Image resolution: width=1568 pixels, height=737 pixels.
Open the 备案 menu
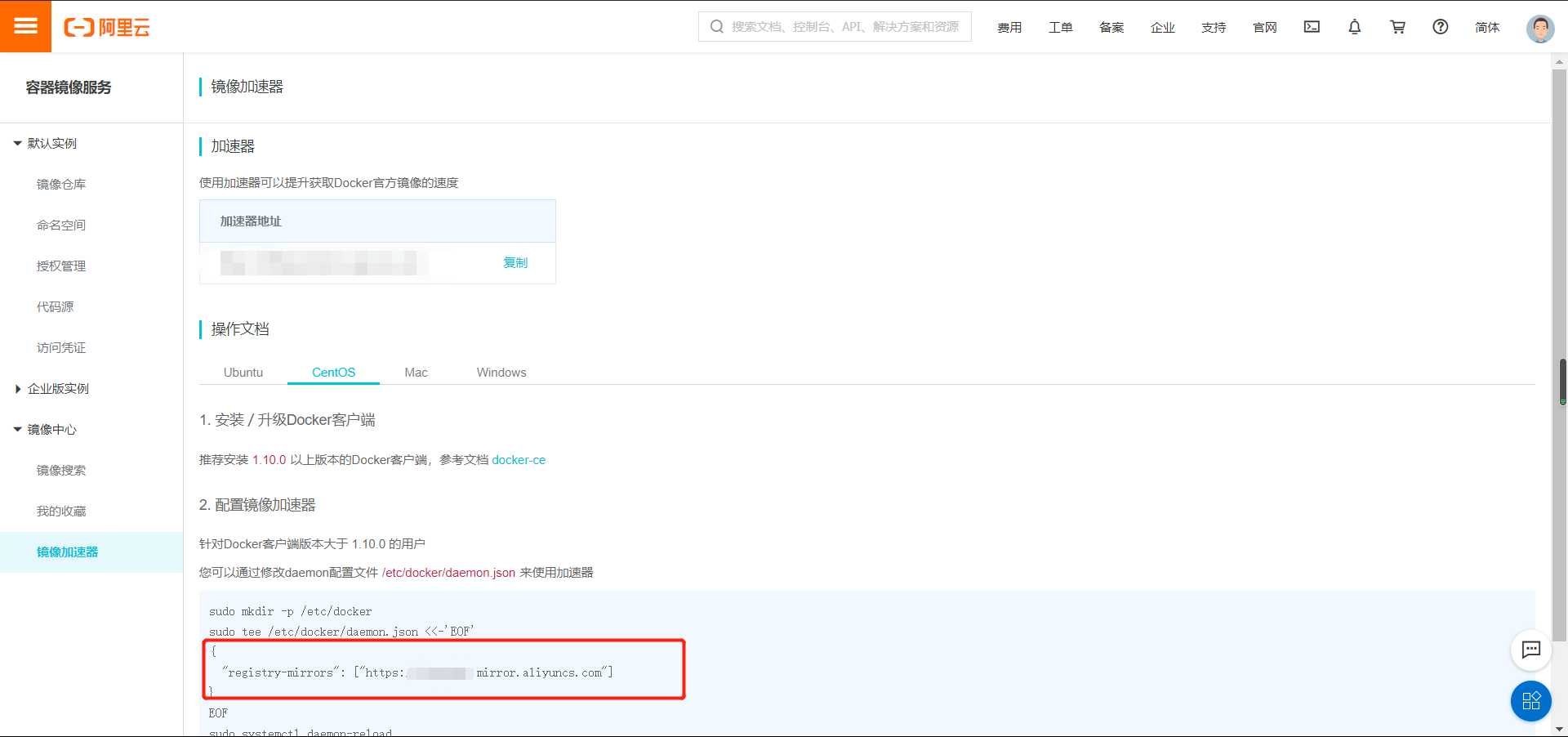tap(1111, 28)
